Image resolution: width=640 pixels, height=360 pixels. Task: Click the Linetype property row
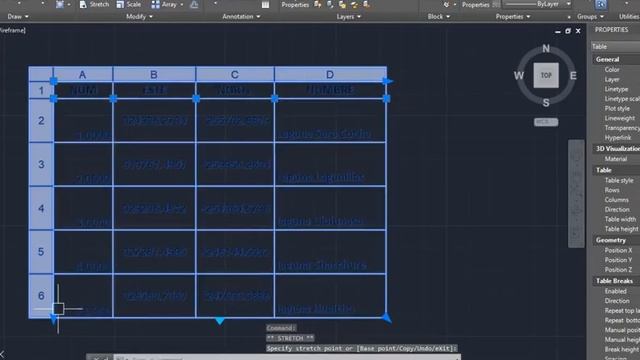point(616,89)
